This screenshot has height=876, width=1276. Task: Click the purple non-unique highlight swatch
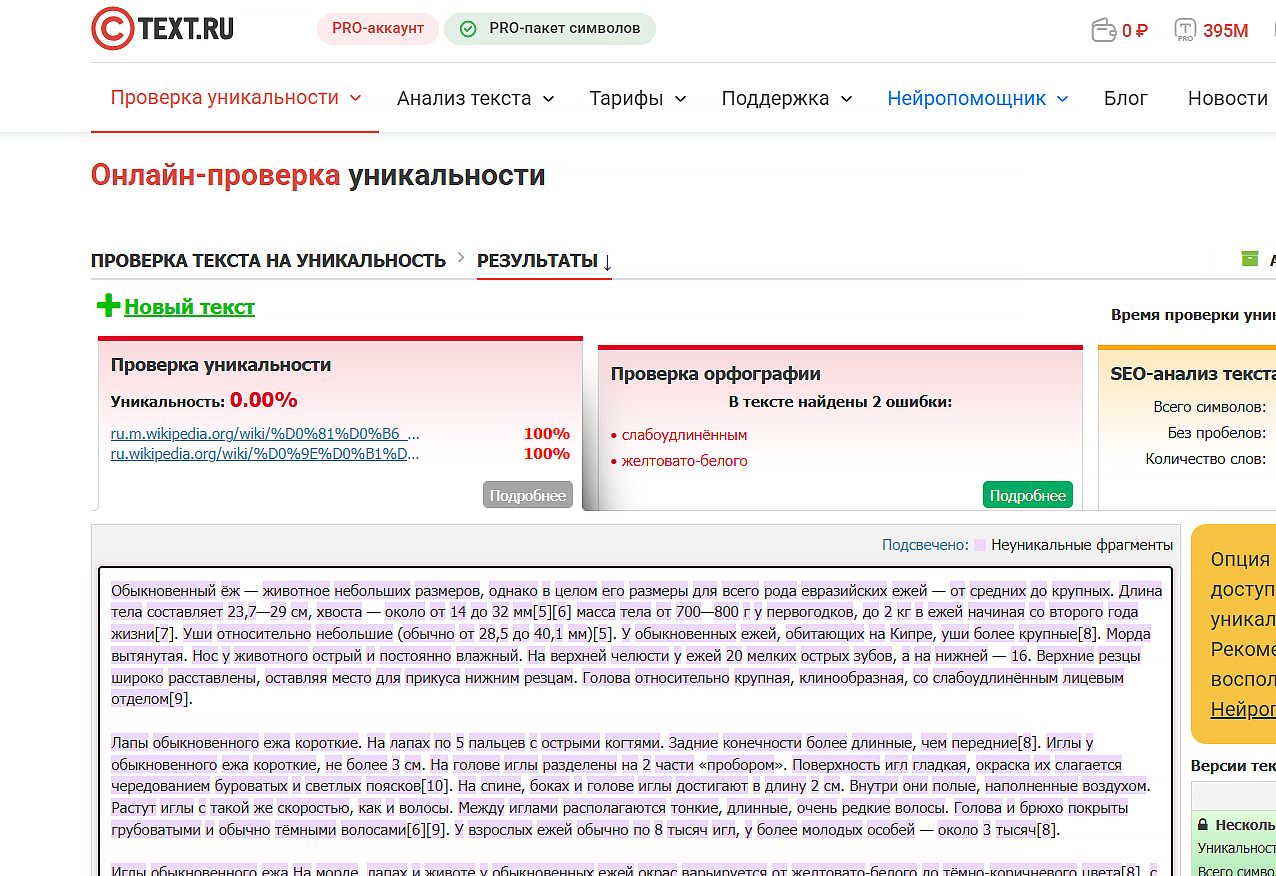point(980,545)
